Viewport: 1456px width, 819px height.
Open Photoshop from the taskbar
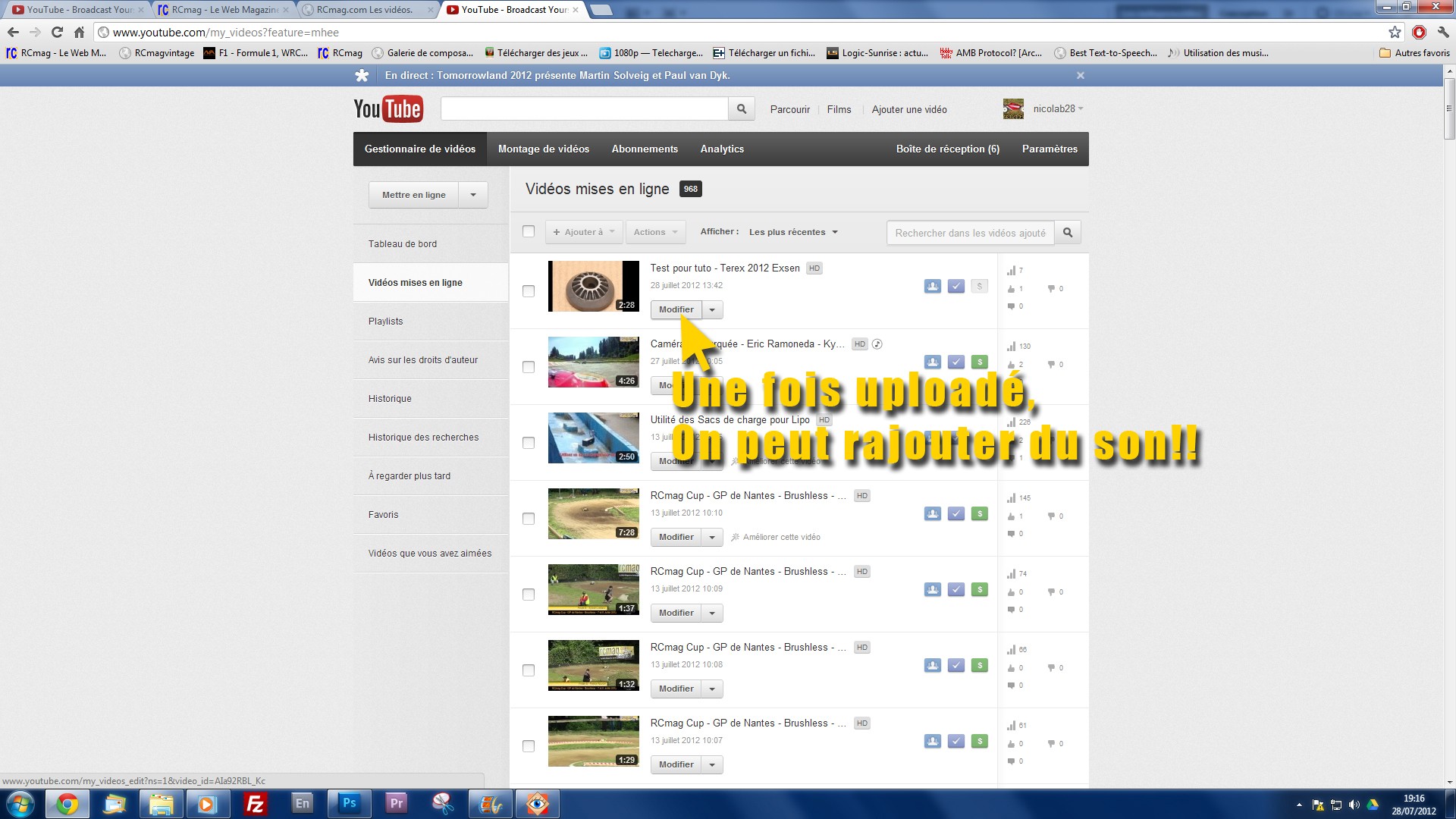click(349, 804)
